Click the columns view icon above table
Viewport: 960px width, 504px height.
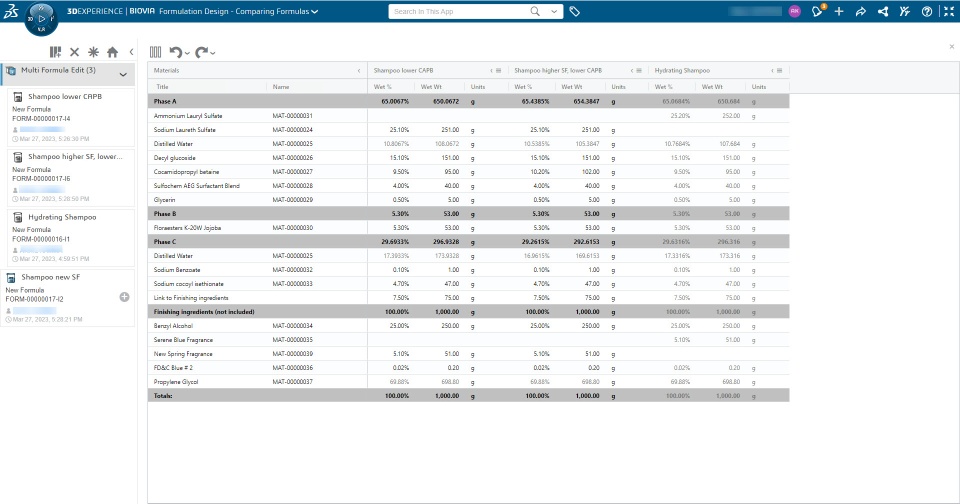click(x=156, y=53)
